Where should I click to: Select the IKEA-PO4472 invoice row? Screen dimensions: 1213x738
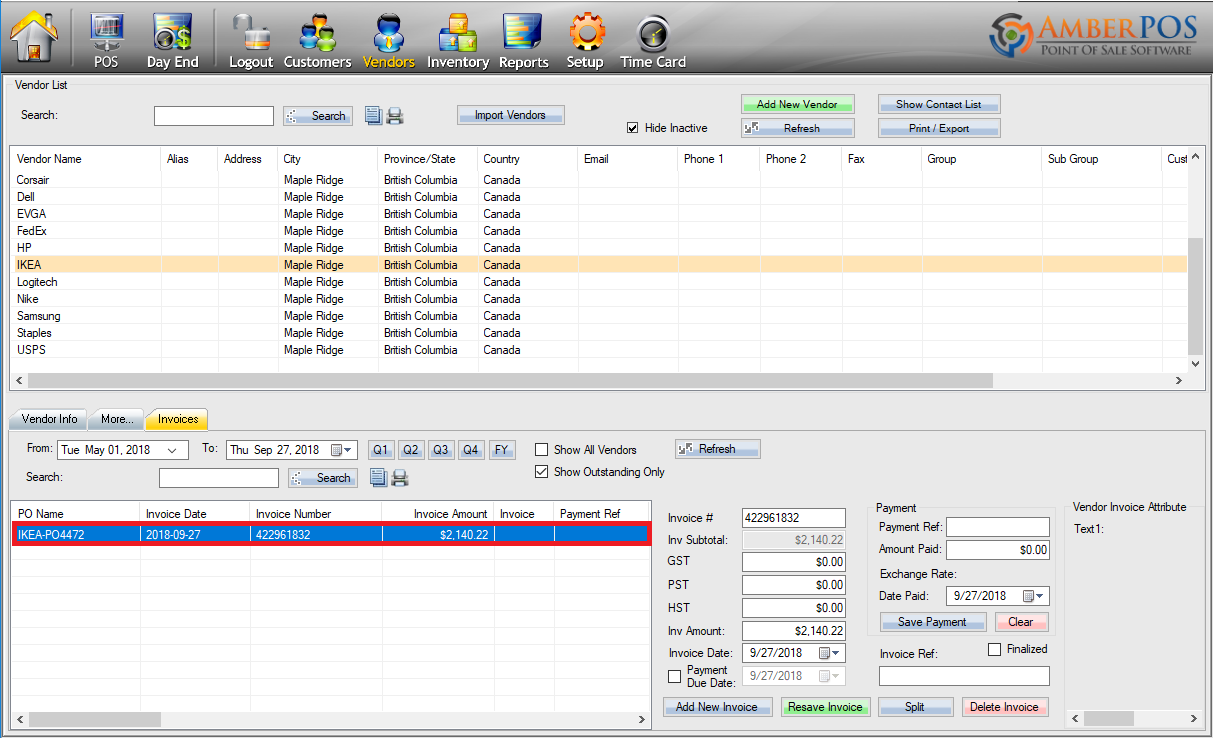[x=331, y=535]
